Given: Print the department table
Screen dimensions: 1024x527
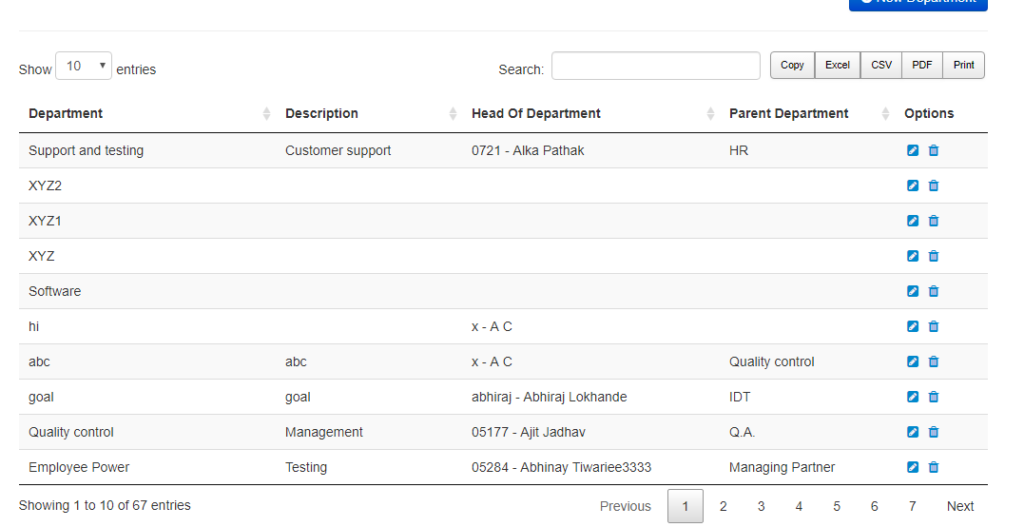Looking at the screenshot, I should (963, 65).
